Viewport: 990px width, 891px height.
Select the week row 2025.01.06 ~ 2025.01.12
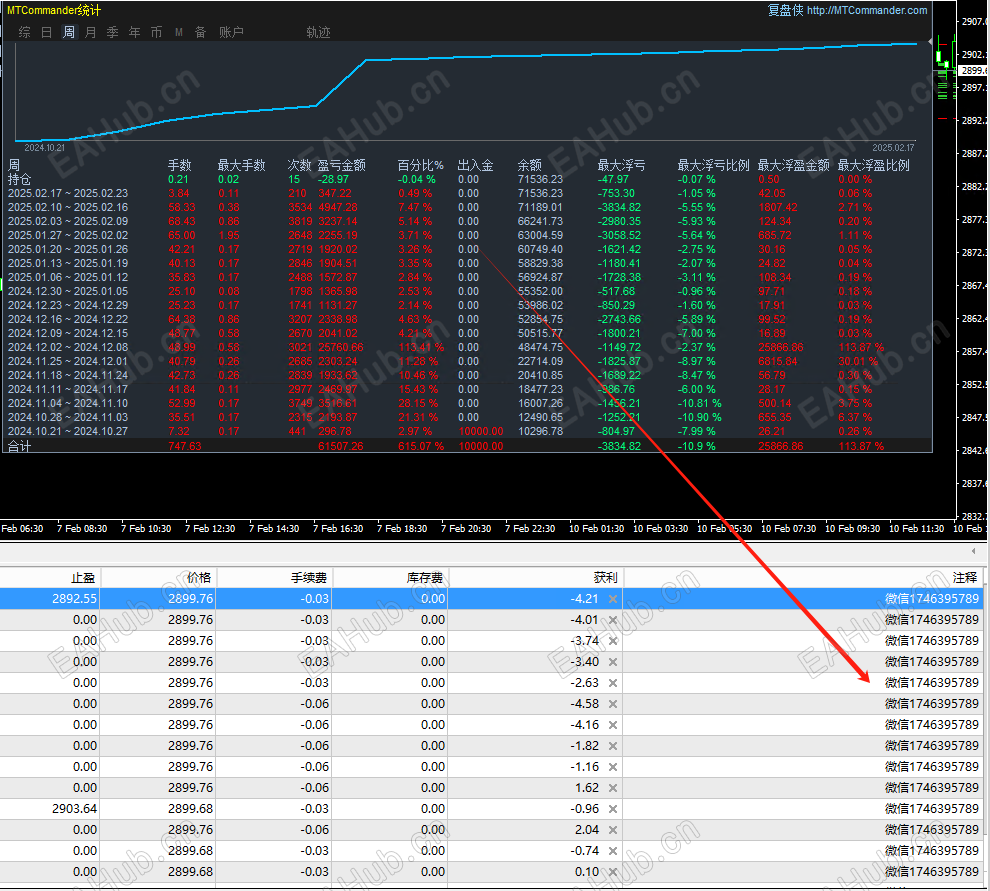pos(467,277)
